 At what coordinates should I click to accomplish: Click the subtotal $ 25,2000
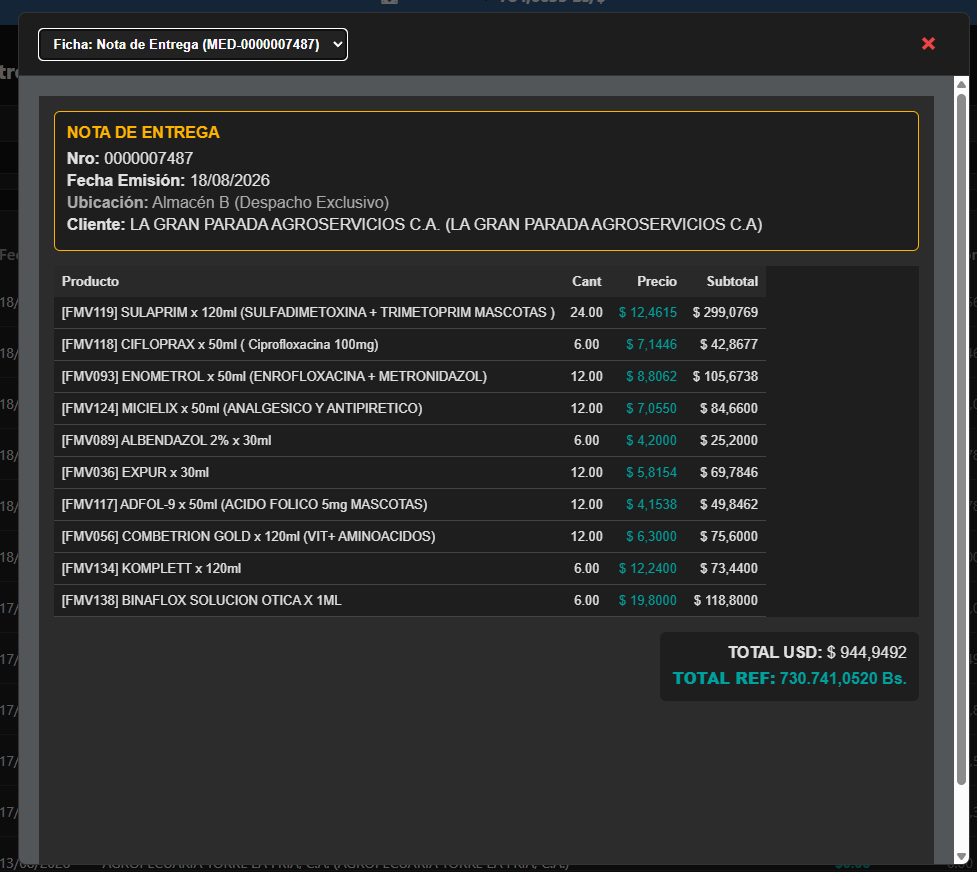[728, 441]
